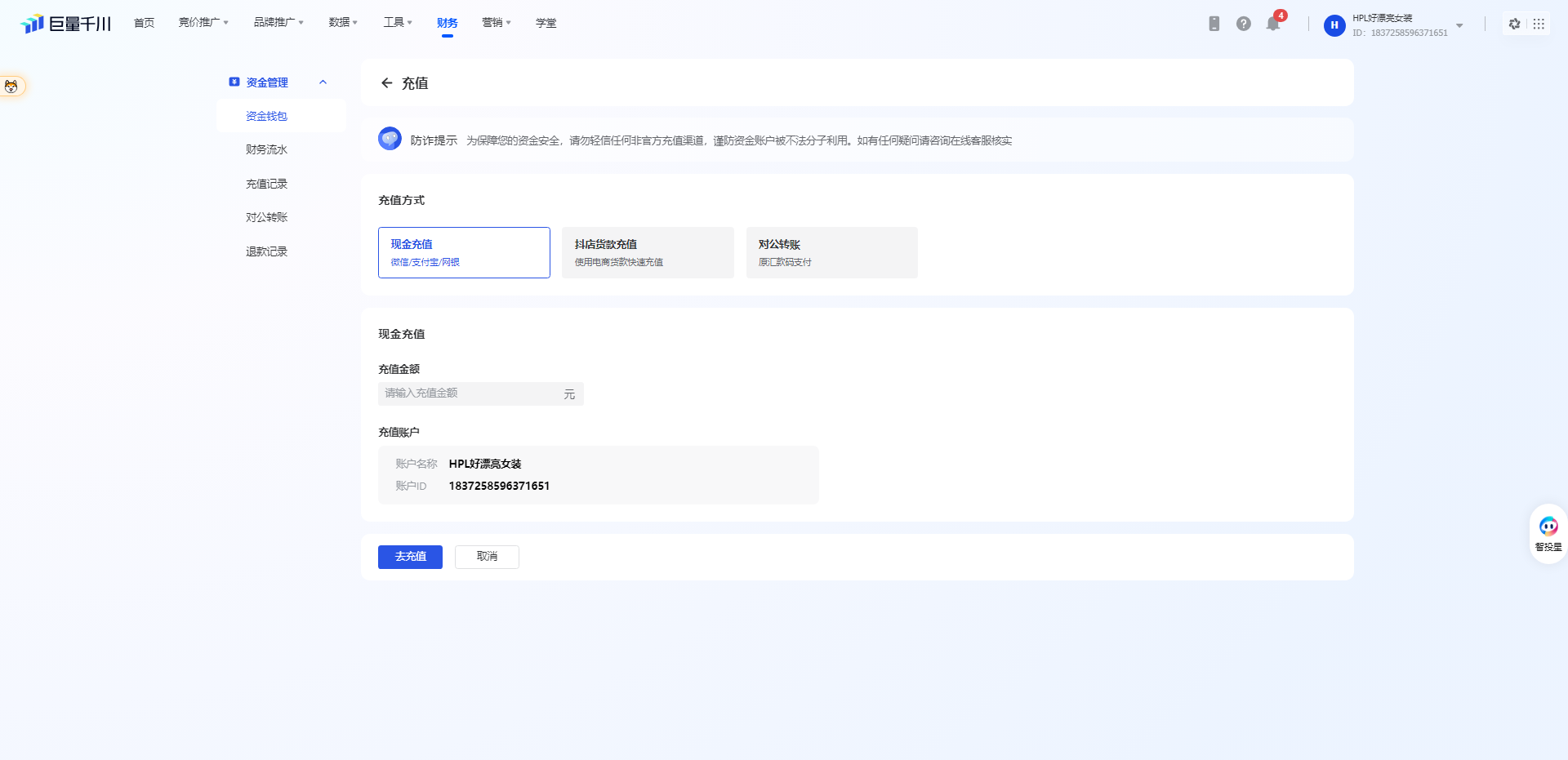Open the apps grid icon
Image resolution: width=1568 pixels, height=760 pixels.
(1539, 24)
